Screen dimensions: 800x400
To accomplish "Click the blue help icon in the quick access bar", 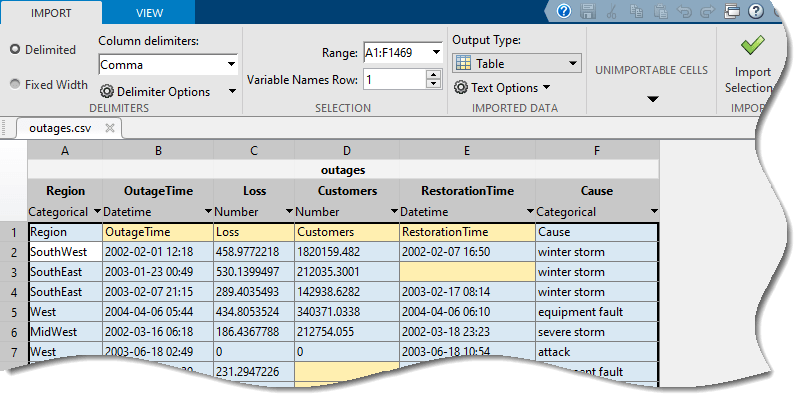I will click(x=564, y=12).
